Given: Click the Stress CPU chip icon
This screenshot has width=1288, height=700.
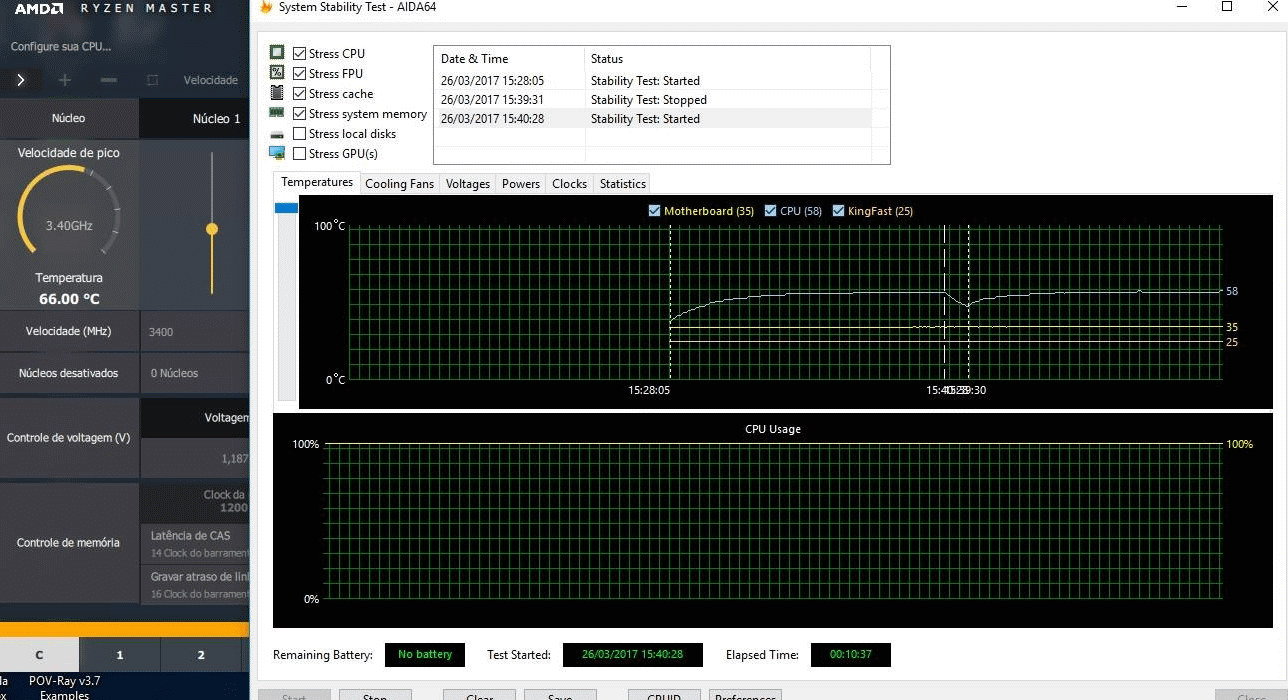Looking at the screenshot, I should coord(277,53).
